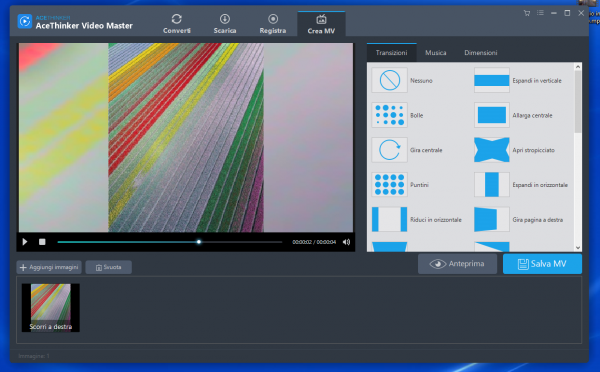Image resolution: width=600 pixels, height=372 pixels.
Task: Click the Anteprima preview button
Action: coord(457,264)
